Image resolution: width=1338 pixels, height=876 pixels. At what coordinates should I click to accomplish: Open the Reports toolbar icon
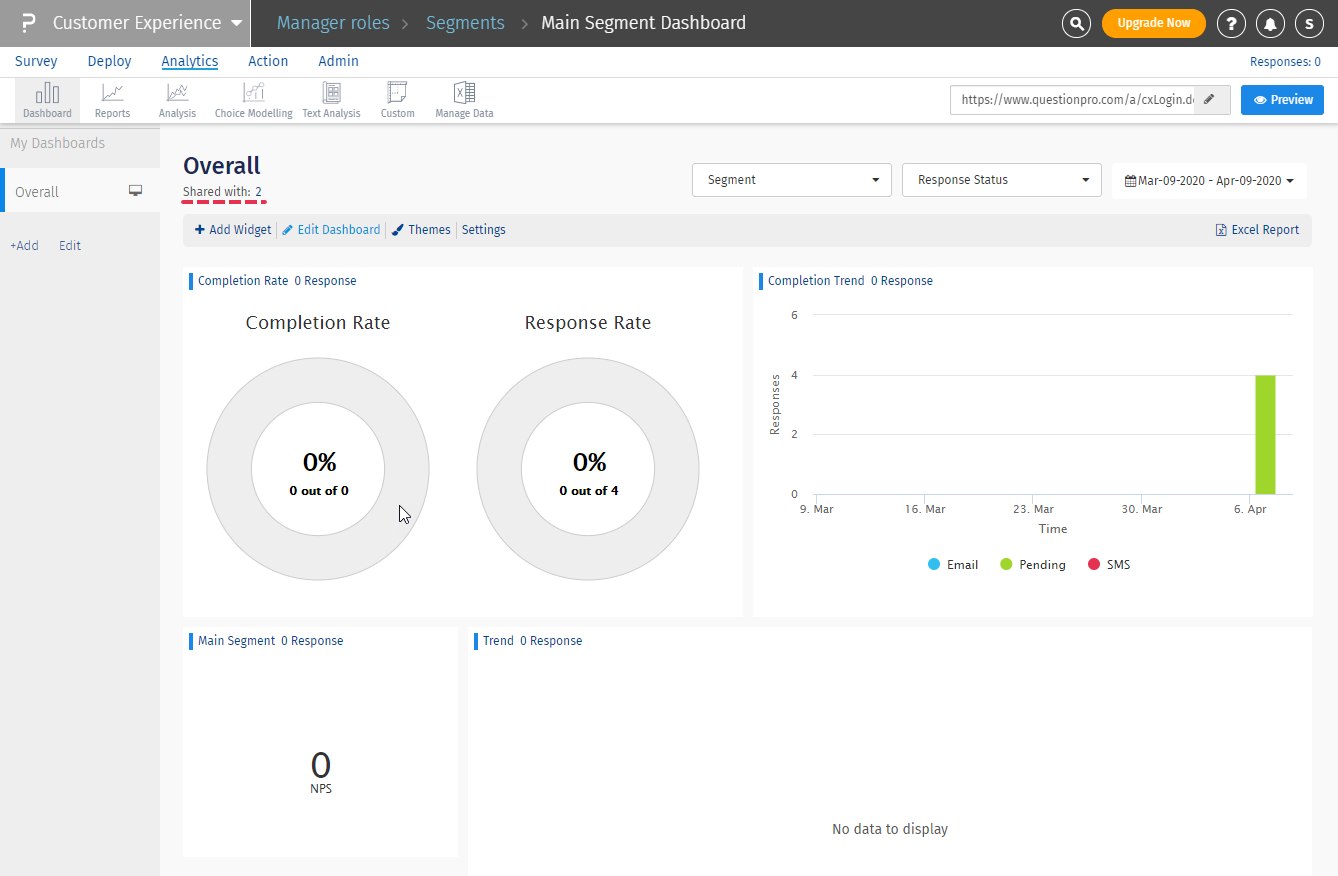[x=112, y=100]
